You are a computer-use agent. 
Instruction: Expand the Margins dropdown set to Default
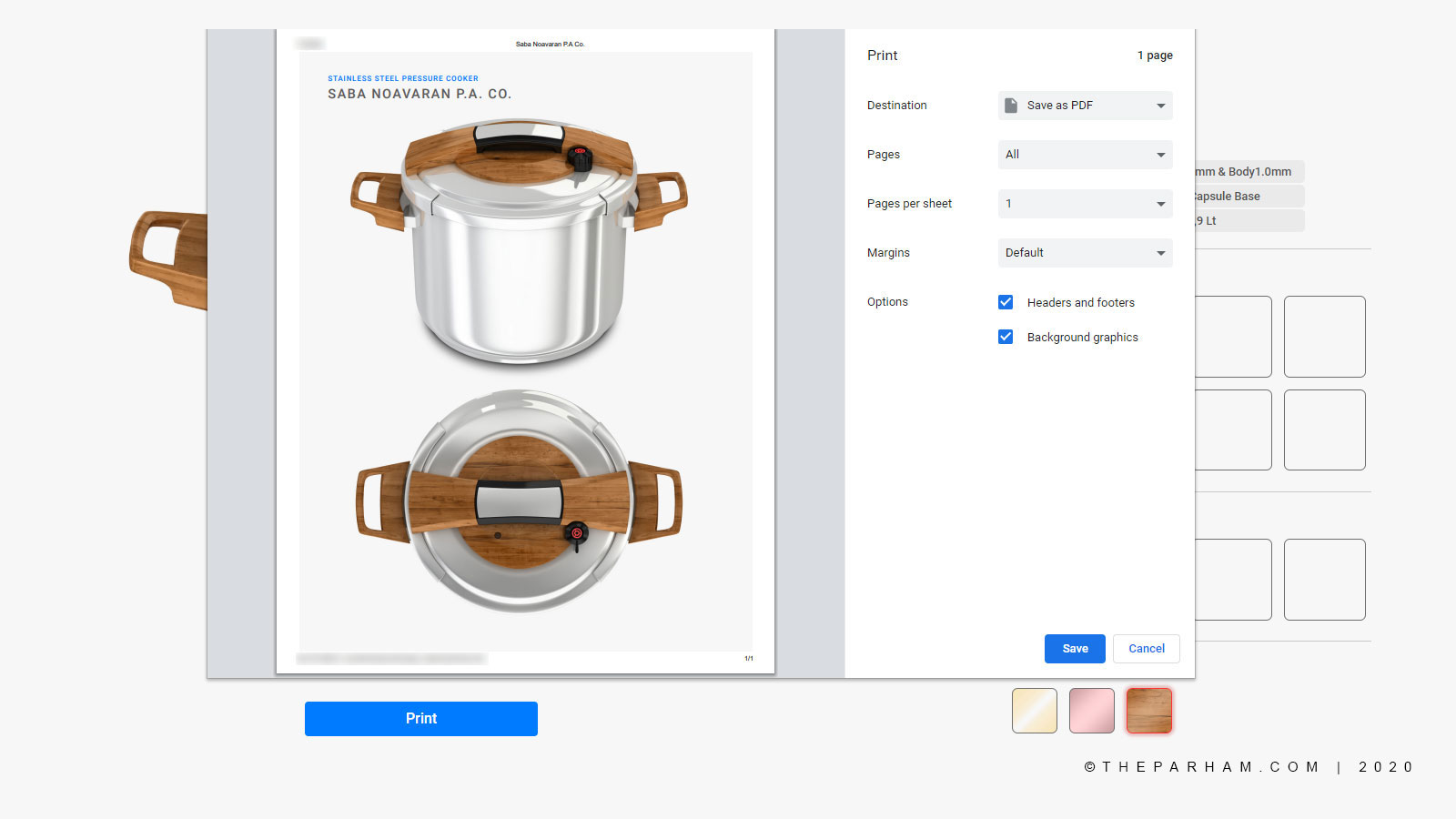point(1085,253)
